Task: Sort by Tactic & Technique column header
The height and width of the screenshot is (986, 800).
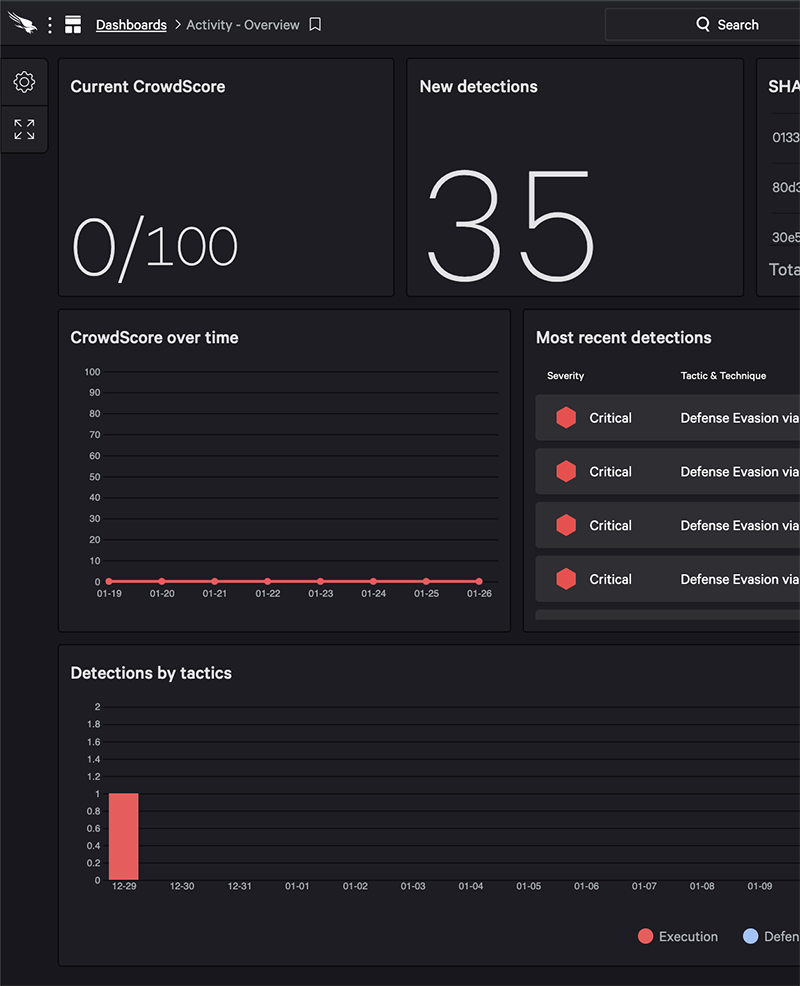Action: pyautogui.click(x=723, y=376)
